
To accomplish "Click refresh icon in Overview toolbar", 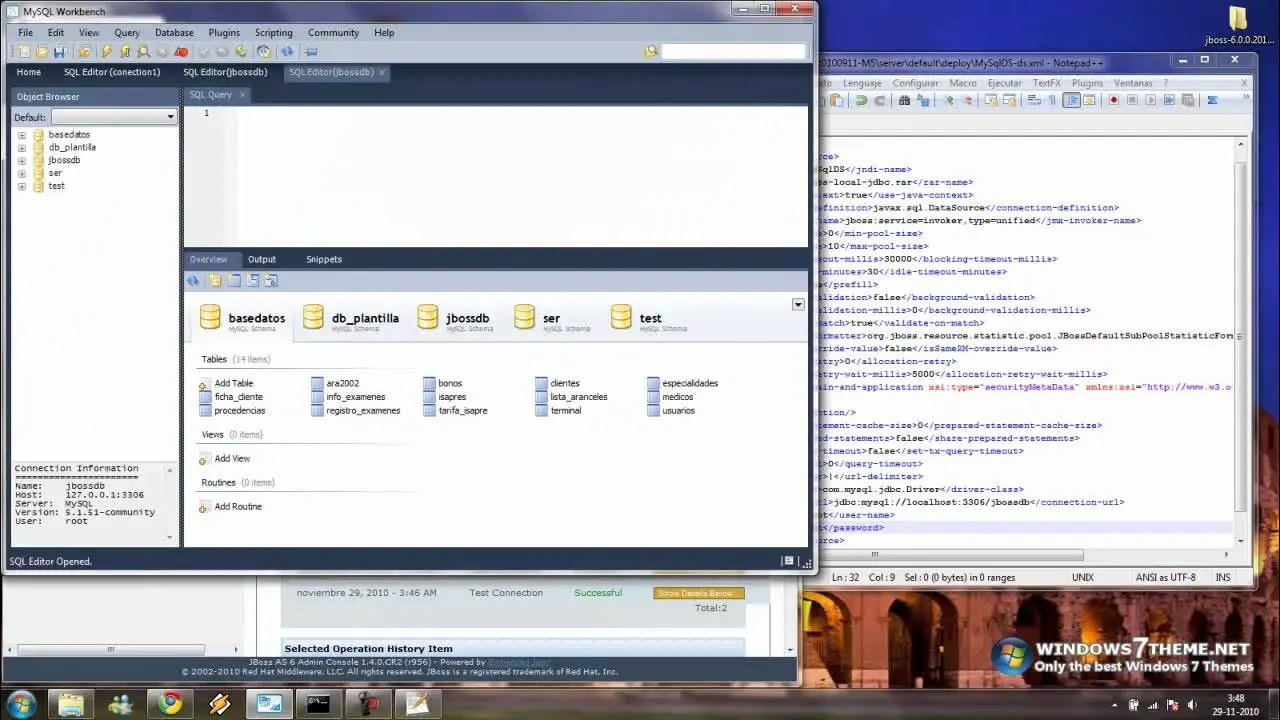I will click(194, 281).
